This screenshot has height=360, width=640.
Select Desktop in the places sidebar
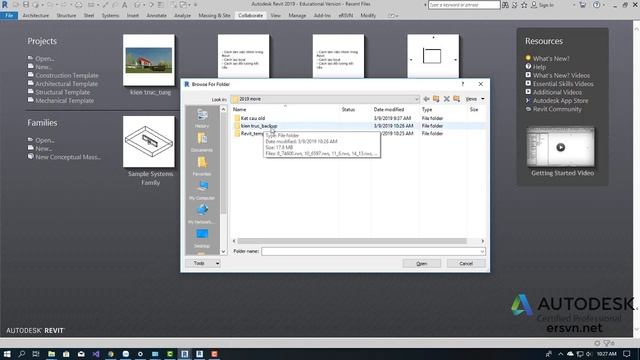click(x=202, y=239)
